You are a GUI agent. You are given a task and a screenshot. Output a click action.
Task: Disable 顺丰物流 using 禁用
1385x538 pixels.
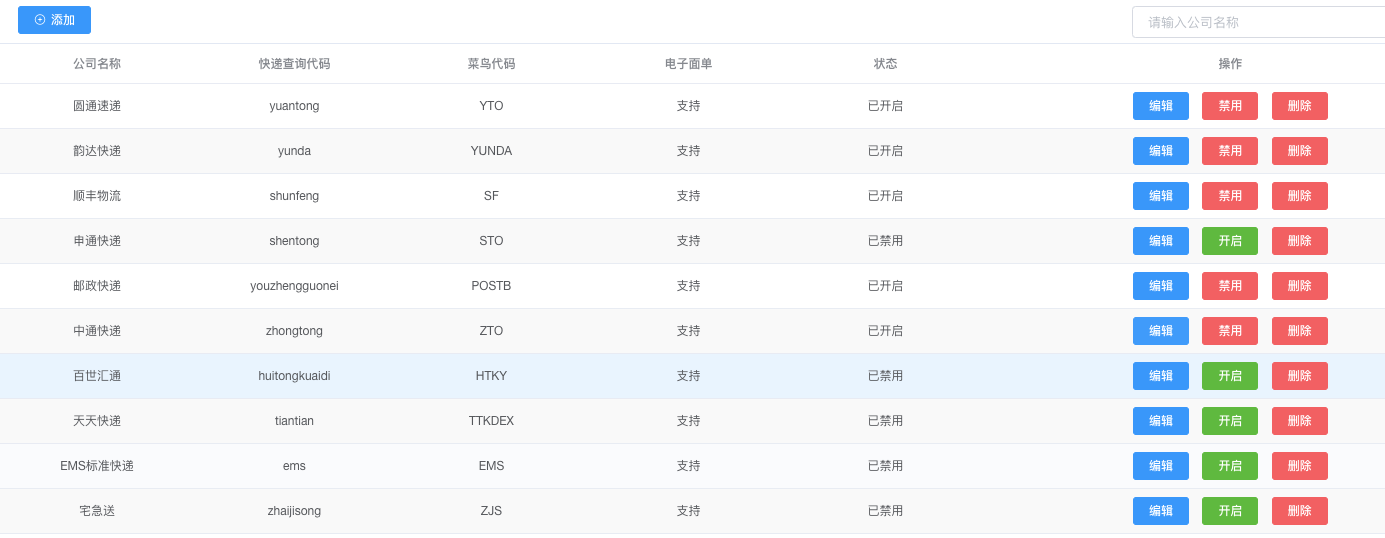click(1230, 196)
